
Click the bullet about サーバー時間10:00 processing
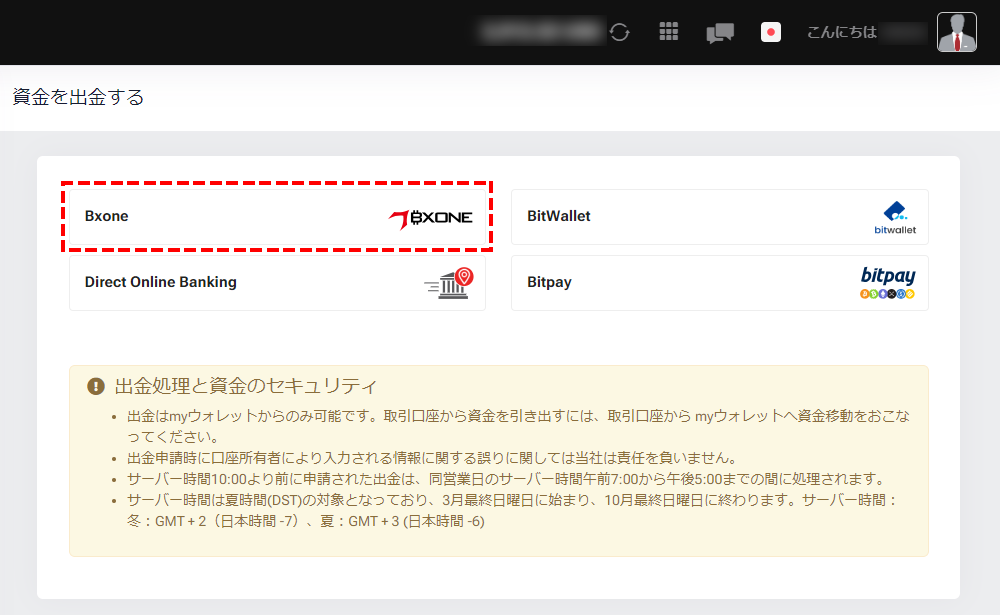tap(507, 479)
